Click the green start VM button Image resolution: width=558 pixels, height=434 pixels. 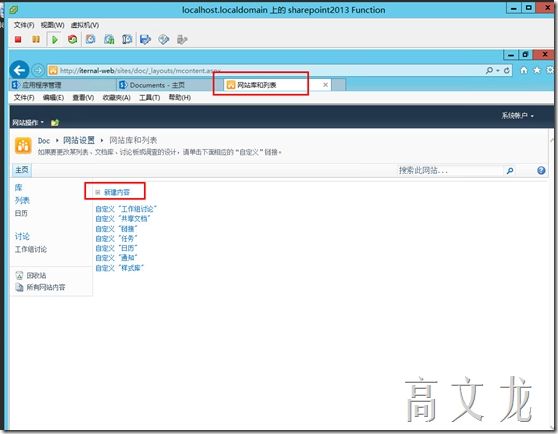[x=54, y=39]
